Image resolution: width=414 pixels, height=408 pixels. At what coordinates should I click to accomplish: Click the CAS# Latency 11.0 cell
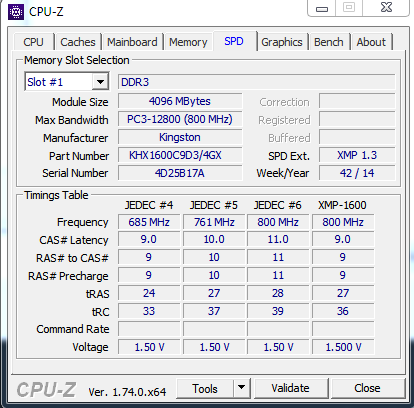click(x=278, y=239)
